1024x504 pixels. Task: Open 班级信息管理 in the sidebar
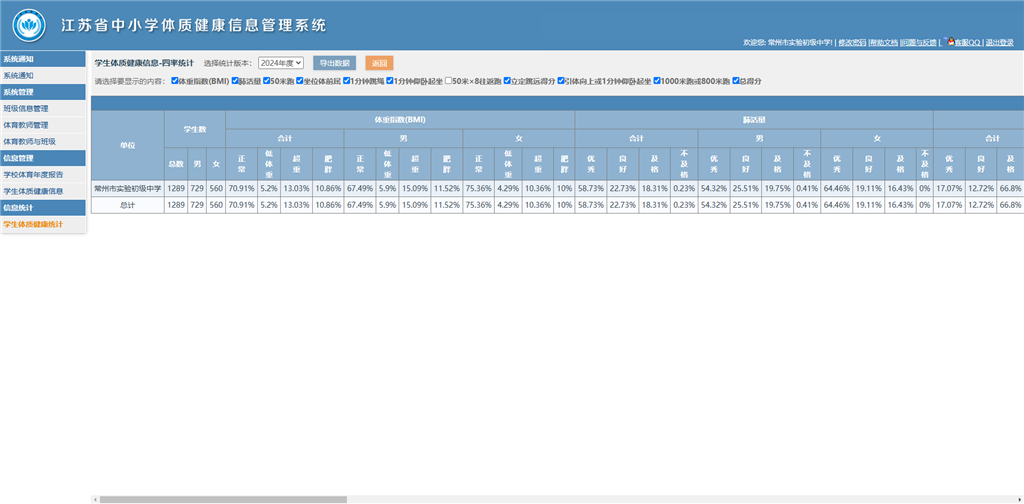(x=26, y=108)
